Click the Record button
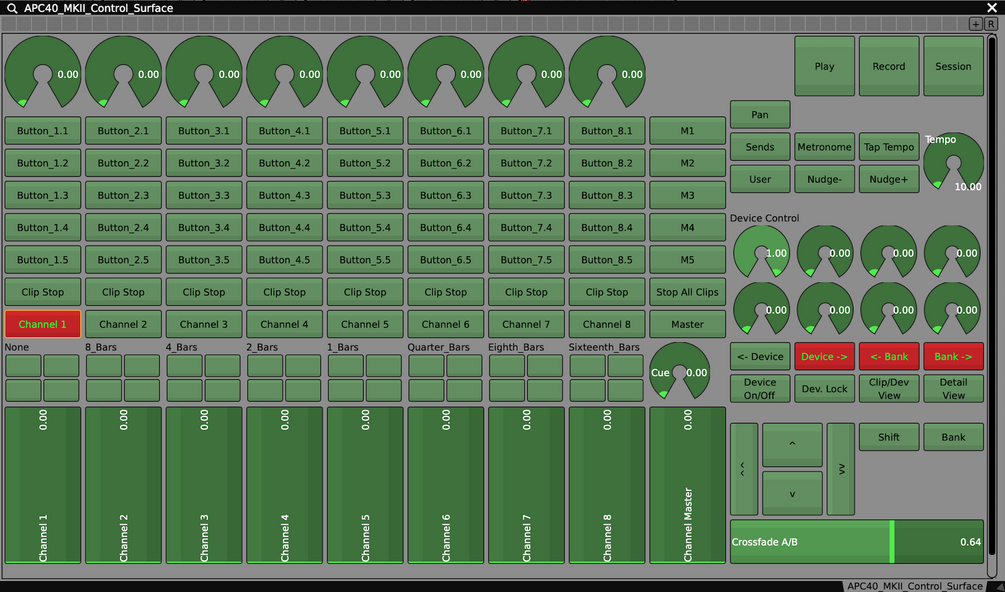The image size is (1005, 592). pos(889,66)
